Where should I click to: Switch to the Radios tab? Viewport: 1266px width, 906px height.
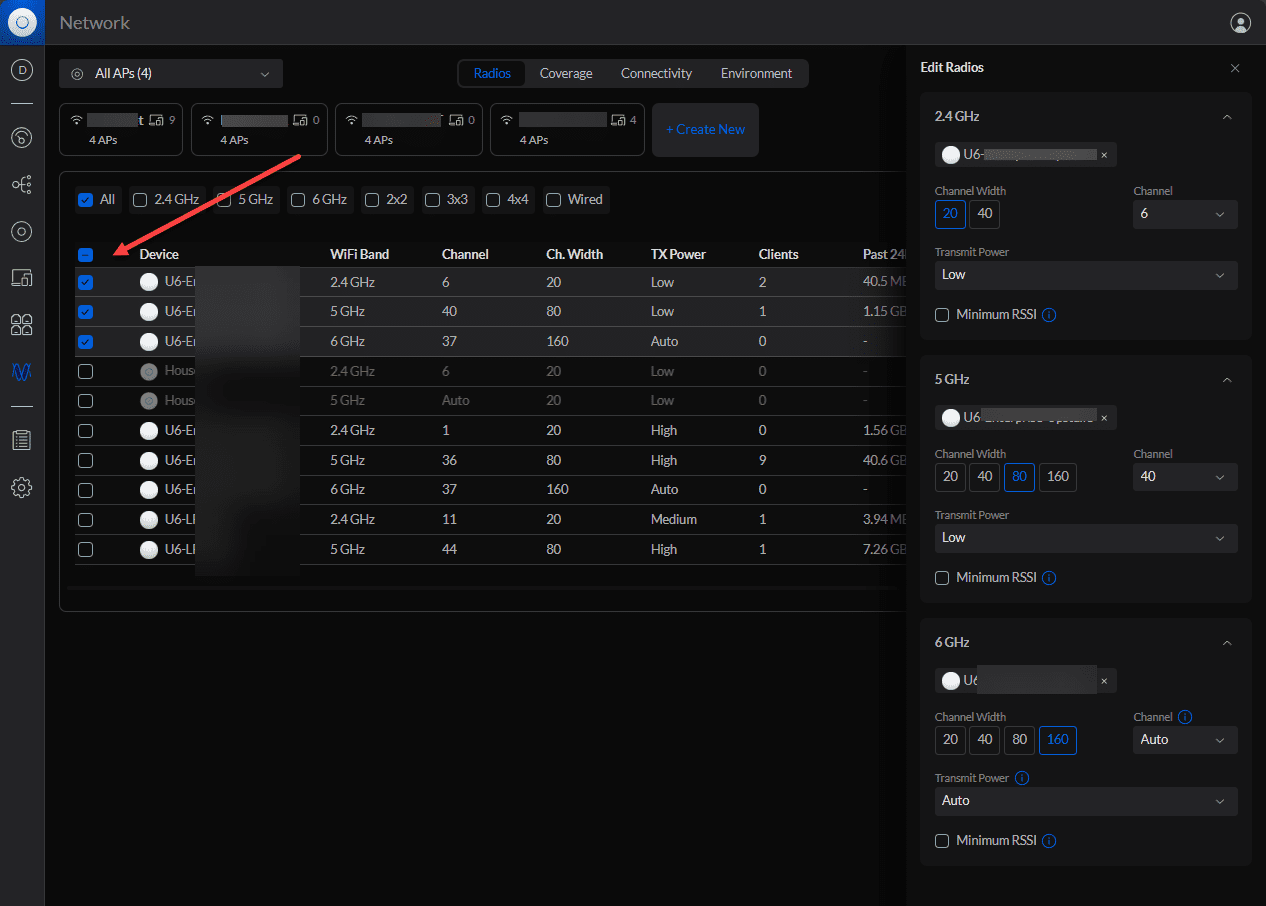point(492,73)
